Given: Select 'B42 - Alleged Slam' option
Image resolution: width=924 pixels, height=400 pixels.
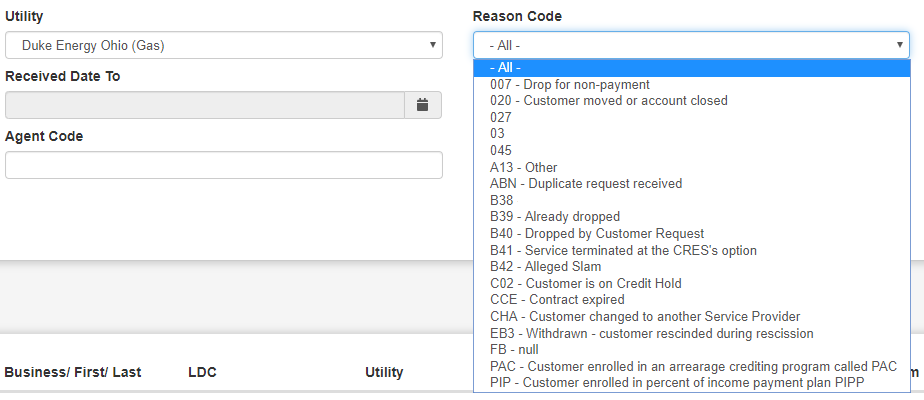Looking at the screenshot, I should tap(692, 267).
